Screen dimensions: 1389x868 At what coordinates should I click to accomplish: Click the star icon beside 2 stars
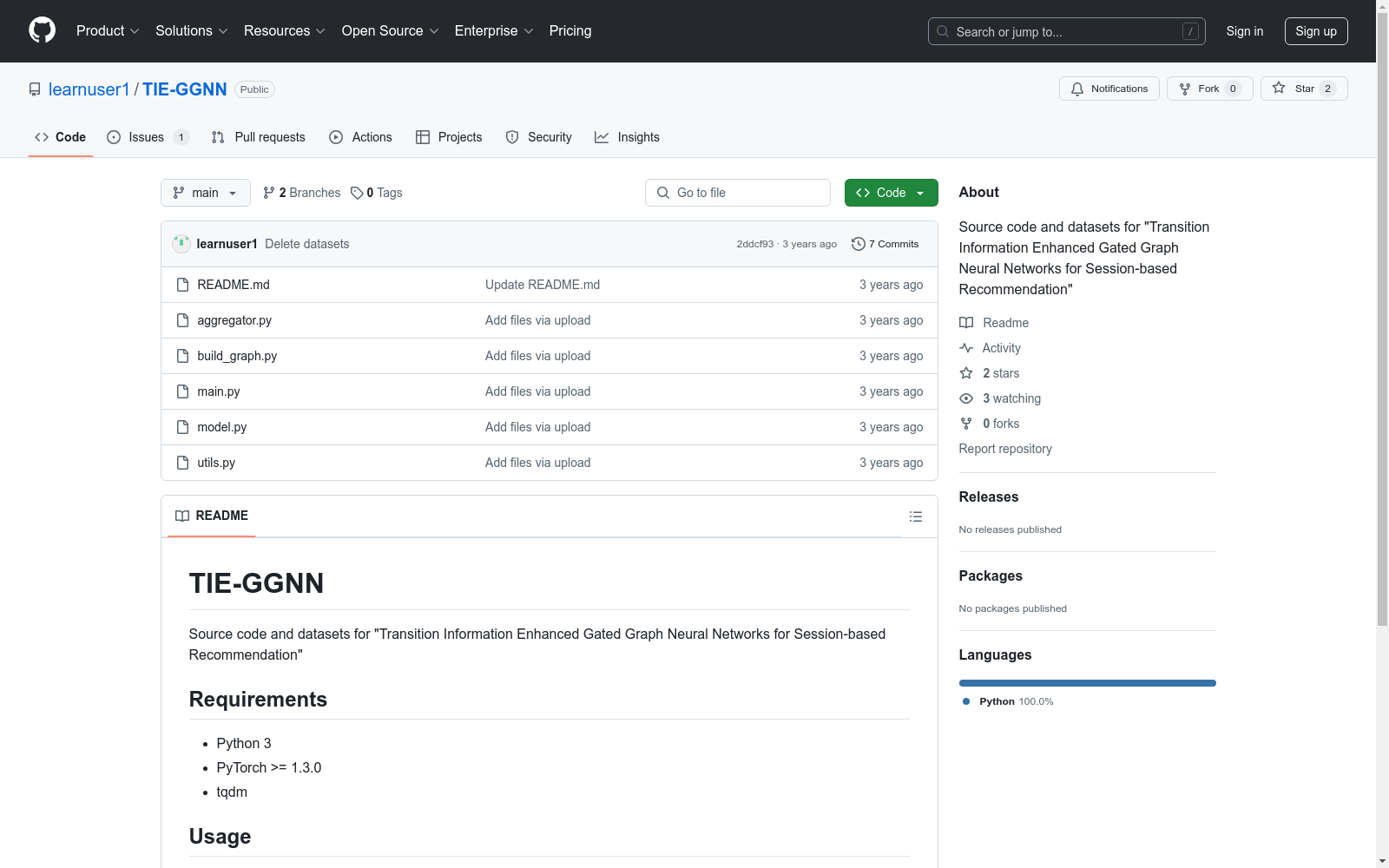pos(966,373)
